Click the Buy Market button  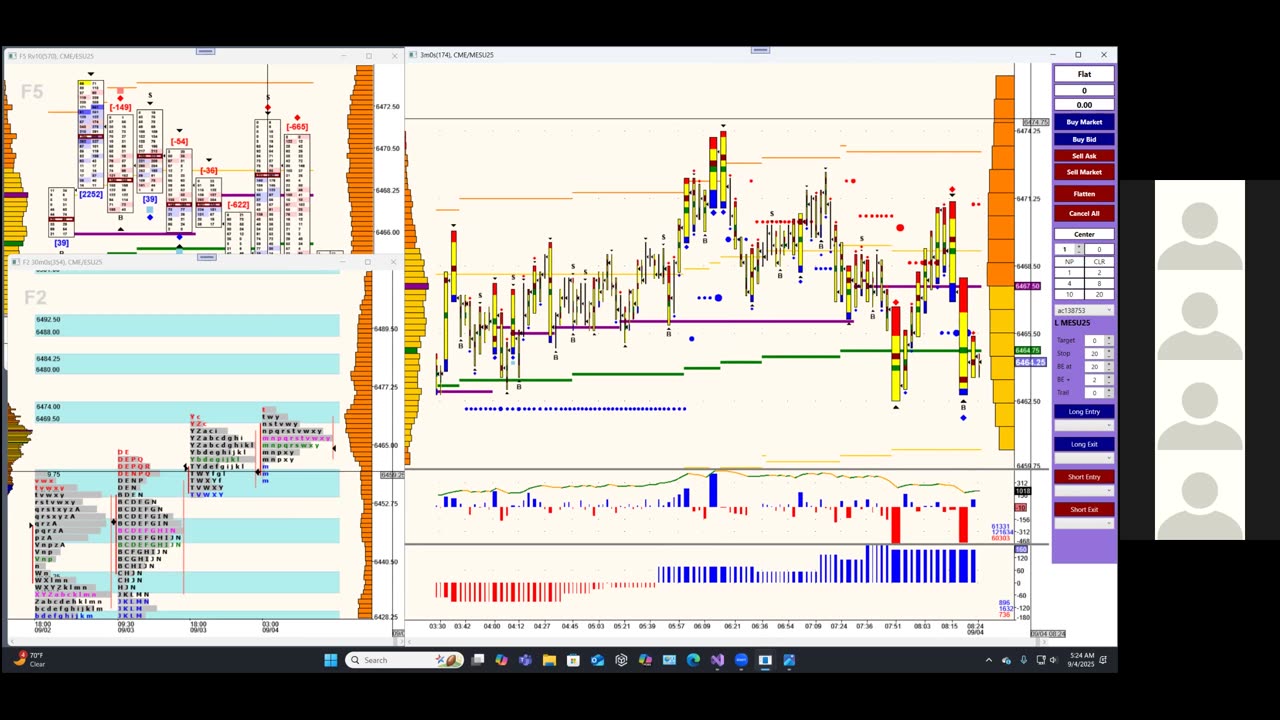pos(1084,122)
